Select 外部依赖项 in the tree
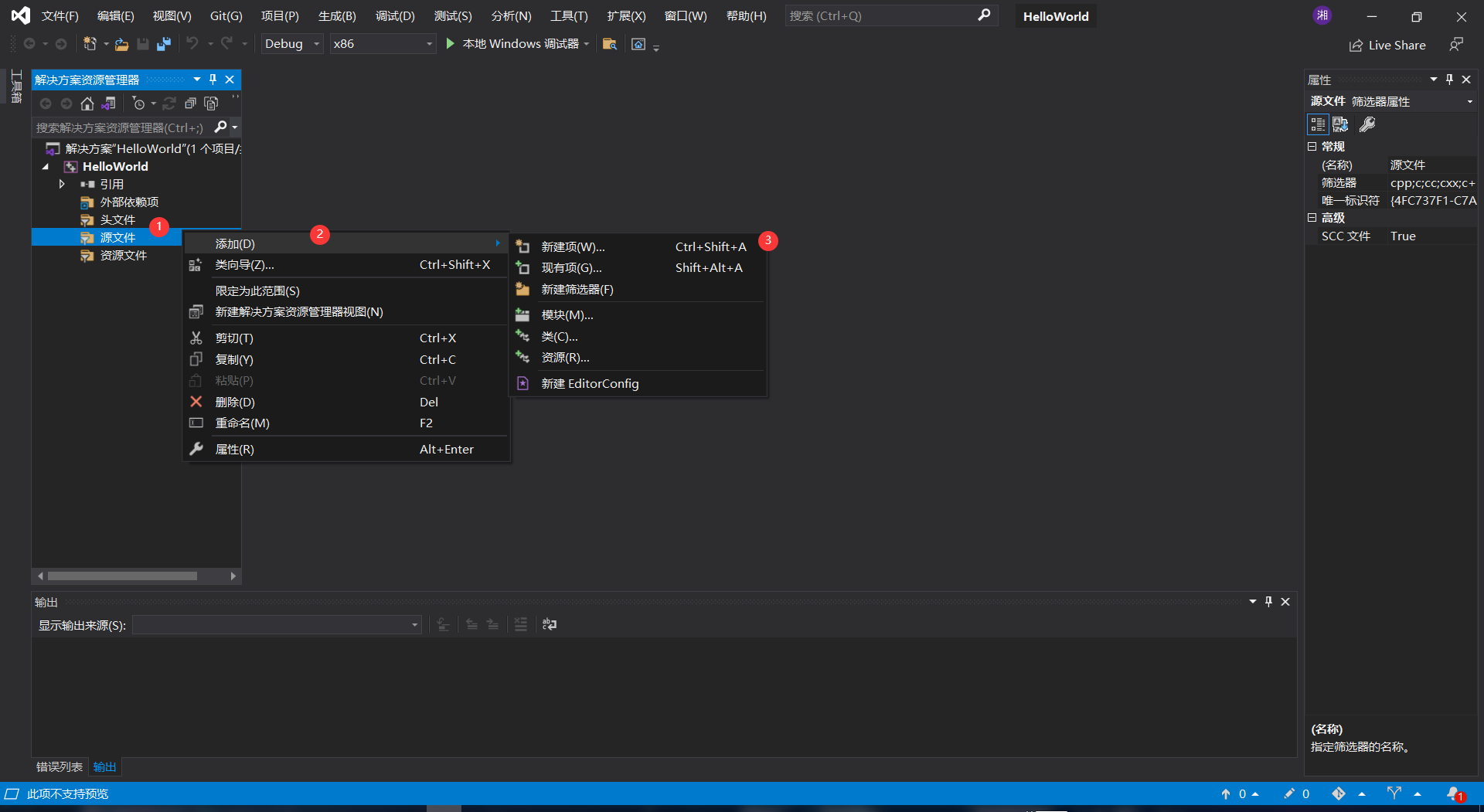Screen dimensions: 1484x812 point(129,202)
